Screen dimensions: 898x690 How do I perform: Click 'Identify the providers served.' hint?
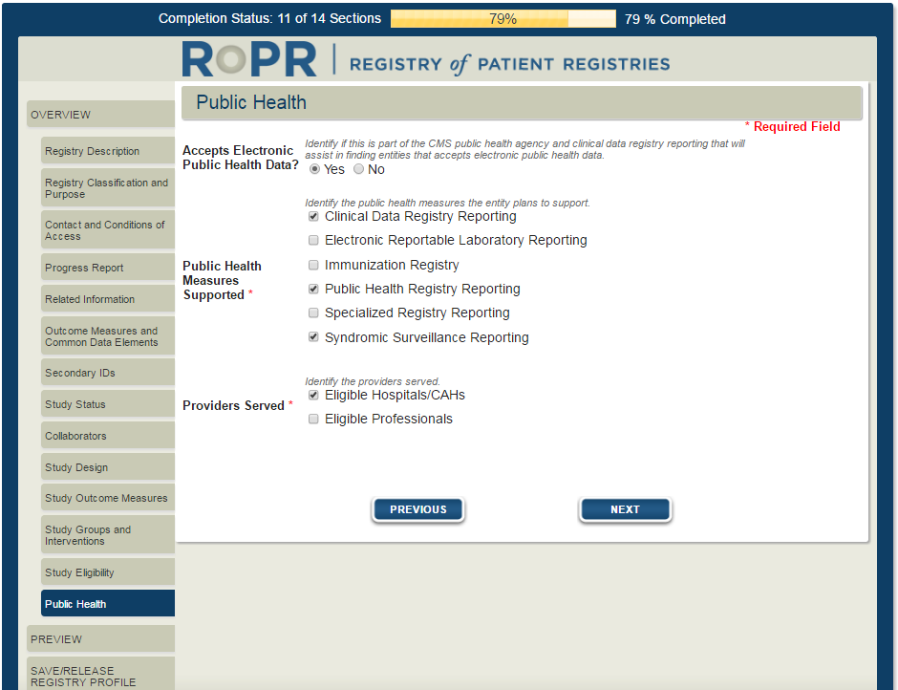tap(372, 381)
